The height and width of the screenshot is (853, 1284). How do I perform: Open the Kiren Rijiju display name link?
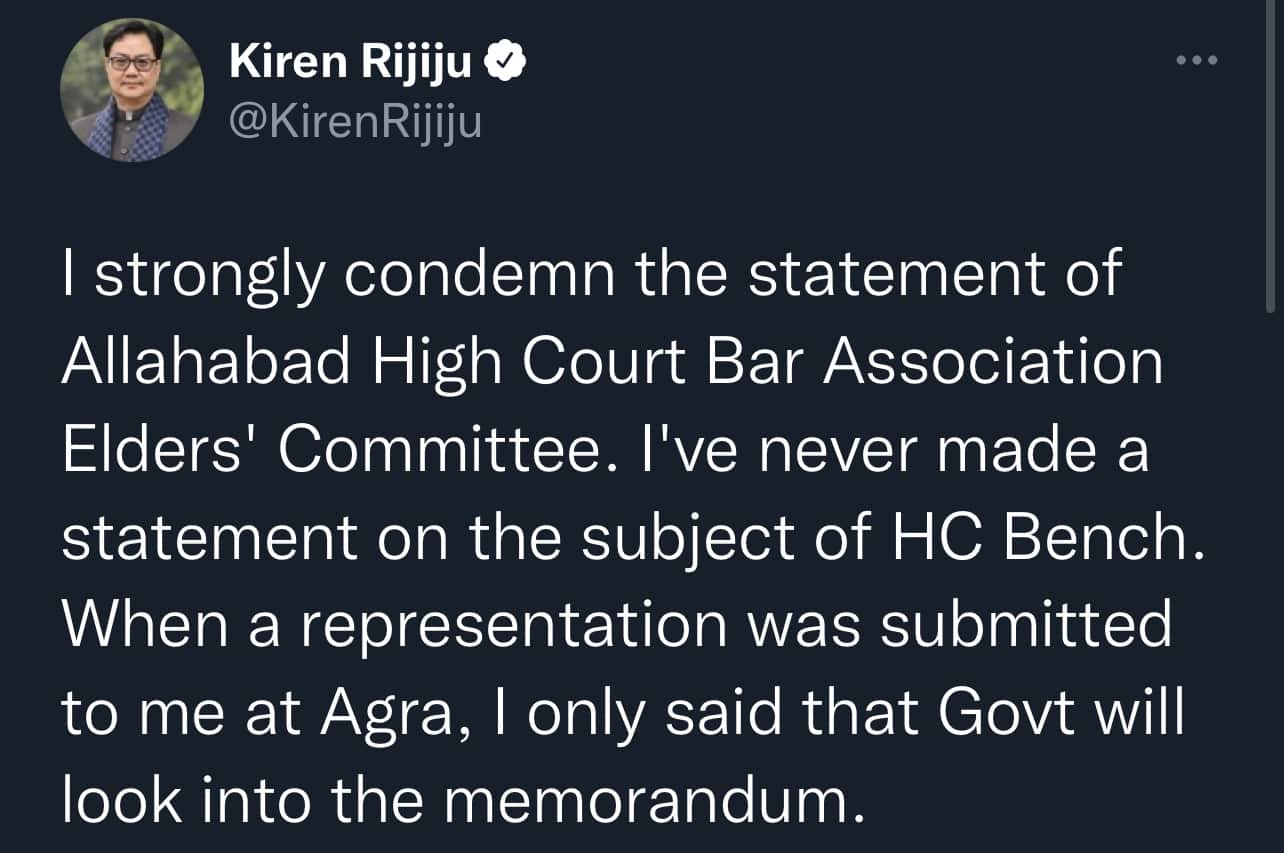click(x=350, y=64)
